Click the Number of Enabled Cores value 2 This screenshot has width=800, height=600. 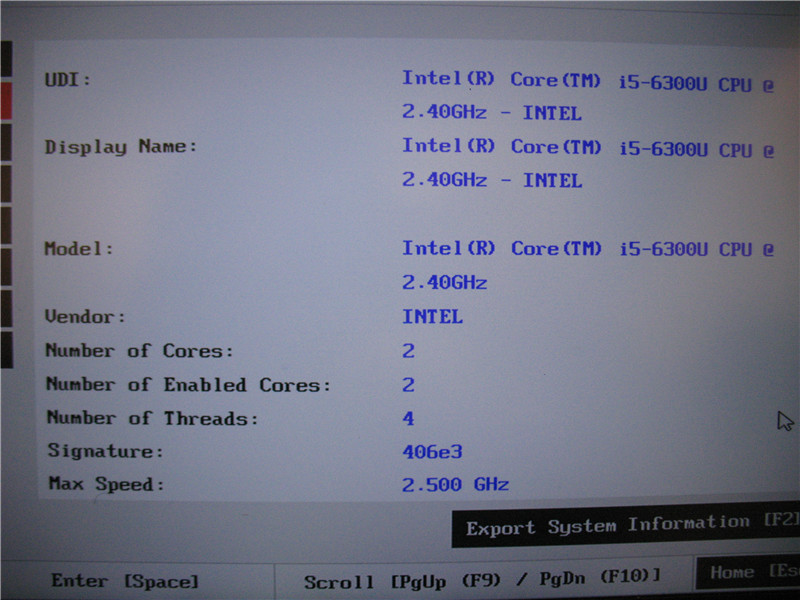pyautogui.click(x=408, y=384)
